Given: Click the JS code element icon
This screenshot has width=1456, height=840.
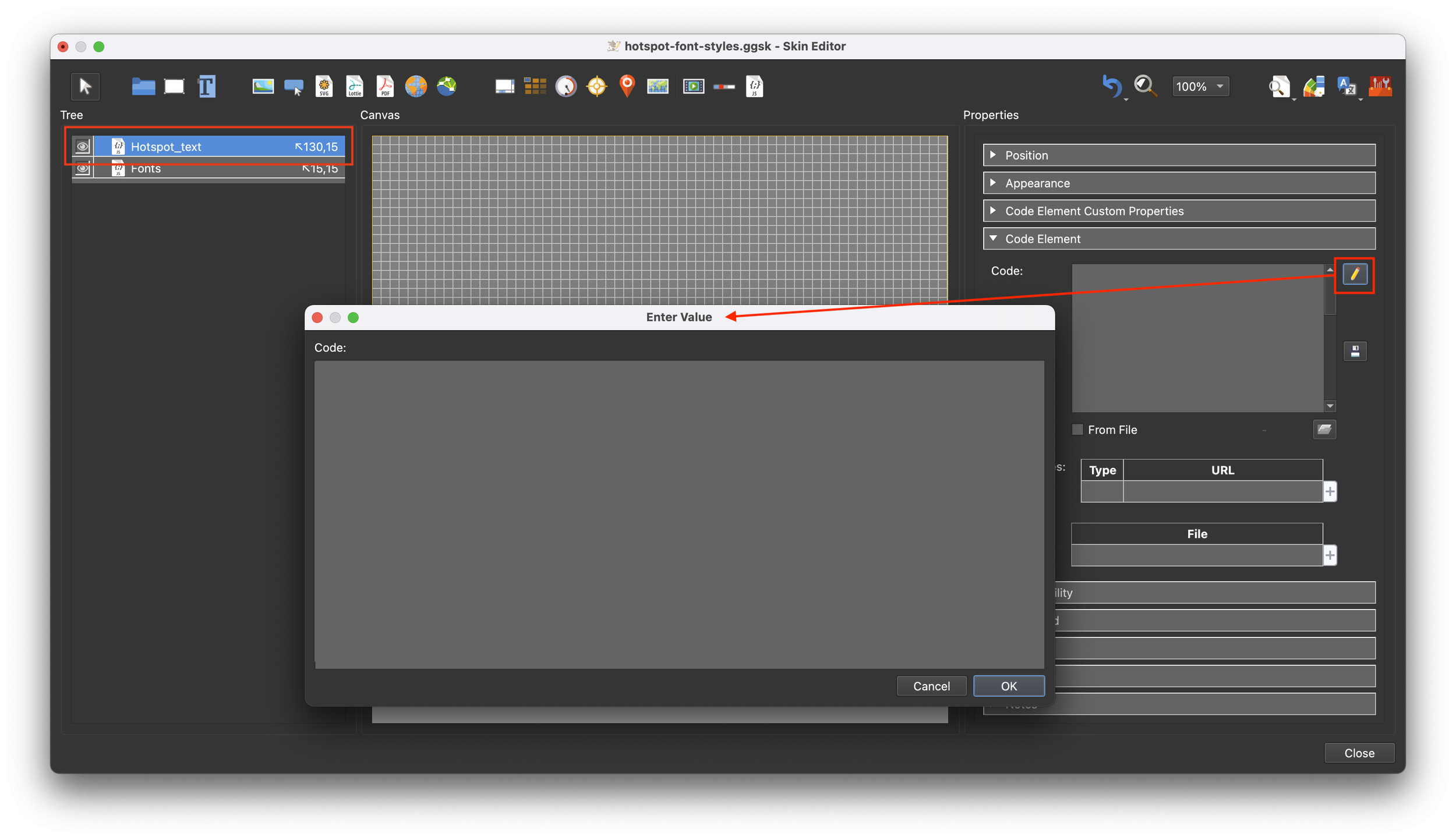Looking at the screenshot, I should (x=754, y=87).
